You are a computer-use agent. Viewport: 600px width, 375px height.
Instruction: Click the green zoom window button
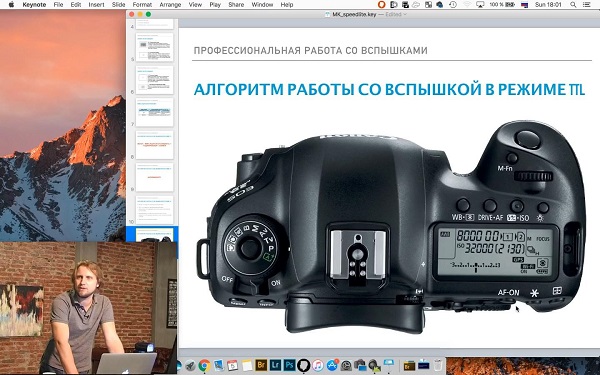point(148,15)
